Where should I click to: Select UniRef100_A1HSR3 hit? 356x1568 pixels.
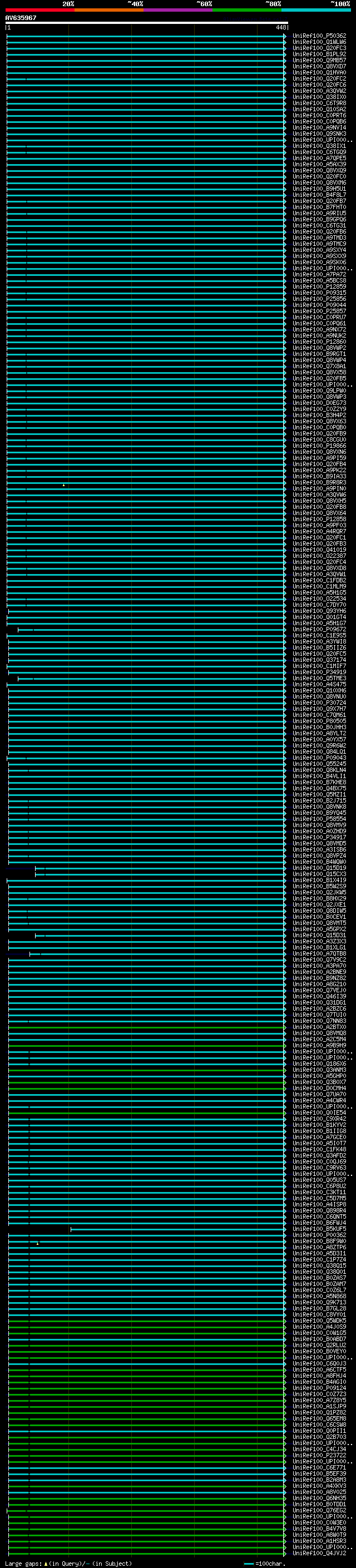click(x=319, y=1541)
